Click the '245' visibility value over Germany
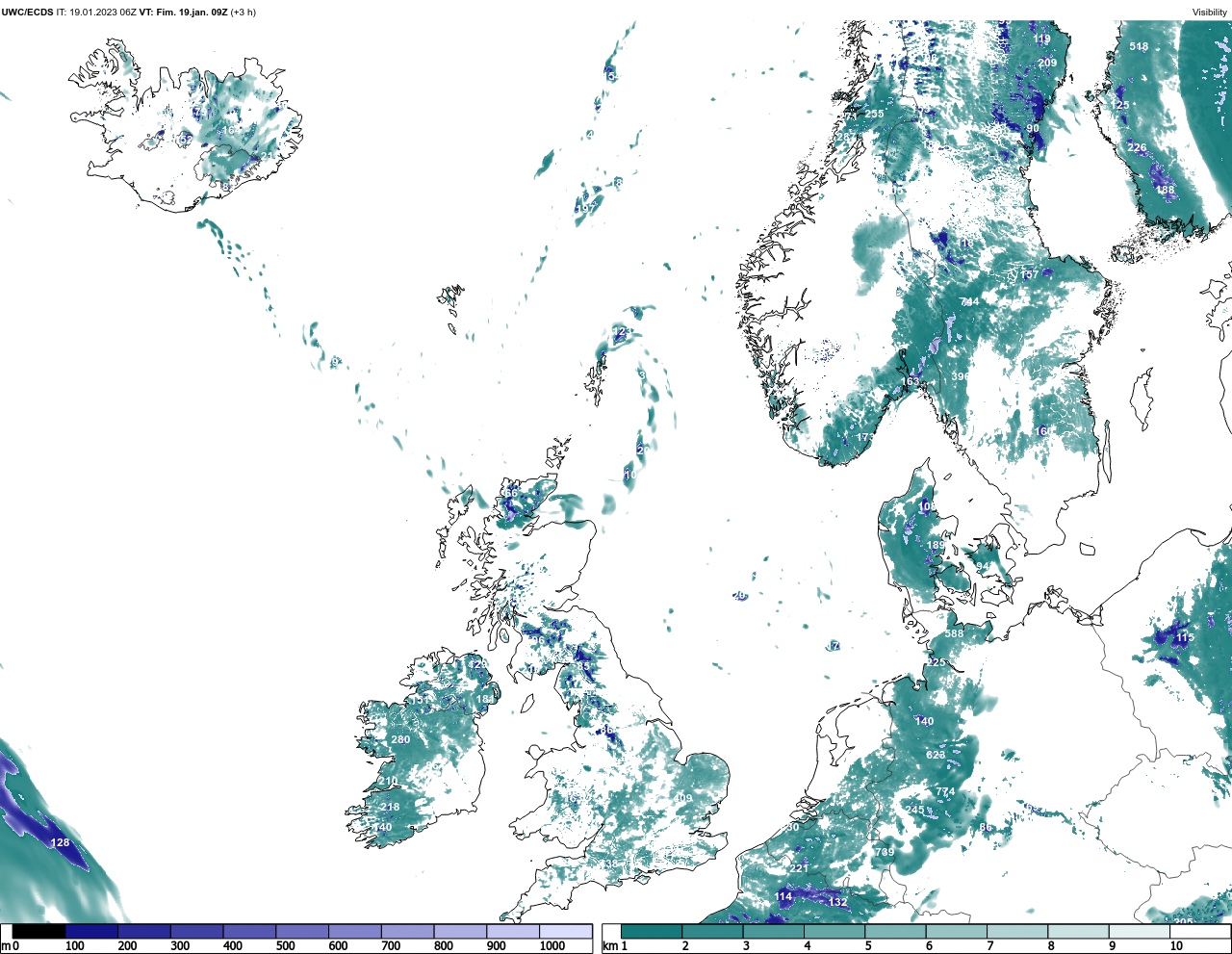This screenshot has height=954, width=1232. click(x=914, y=811)
